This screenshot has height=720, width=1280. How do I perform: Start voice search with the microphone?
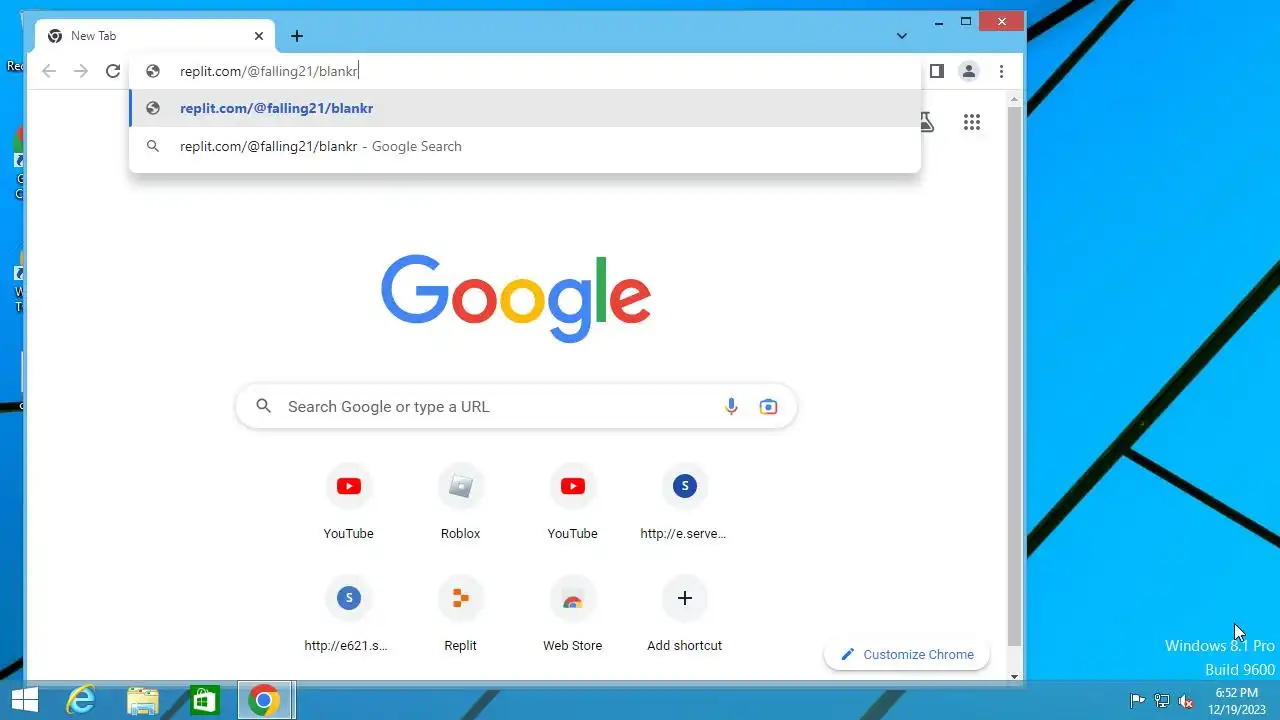(731, 406)
